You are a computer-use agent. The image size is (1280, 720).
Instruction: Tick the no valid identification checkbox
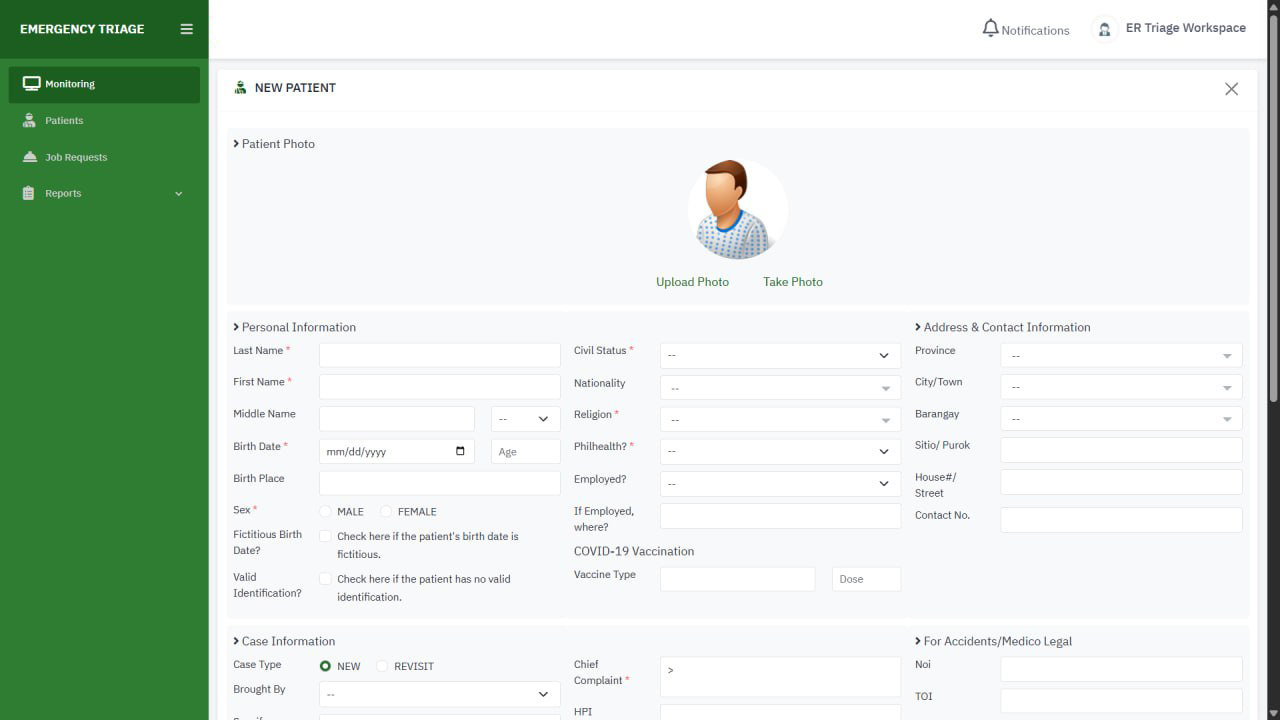[325, 579]
